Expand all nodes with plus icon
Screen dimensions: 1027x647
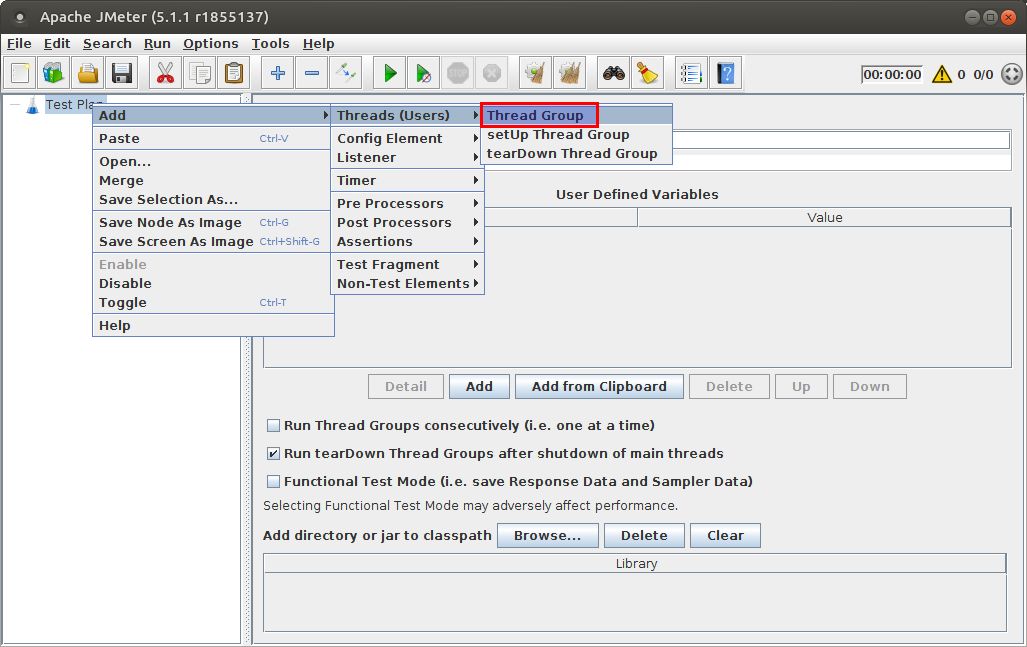click(278, 73)
